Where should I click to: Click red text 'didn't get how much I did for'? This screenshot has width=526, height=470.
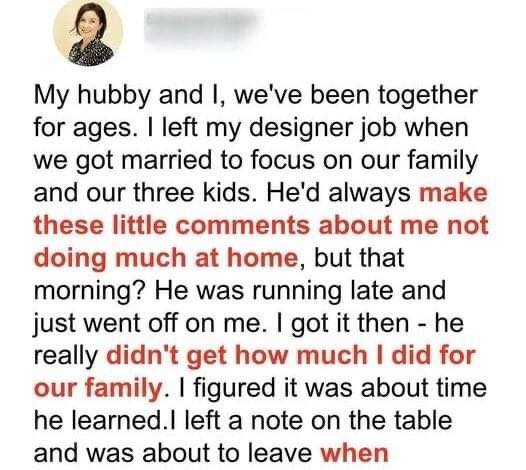291,356
